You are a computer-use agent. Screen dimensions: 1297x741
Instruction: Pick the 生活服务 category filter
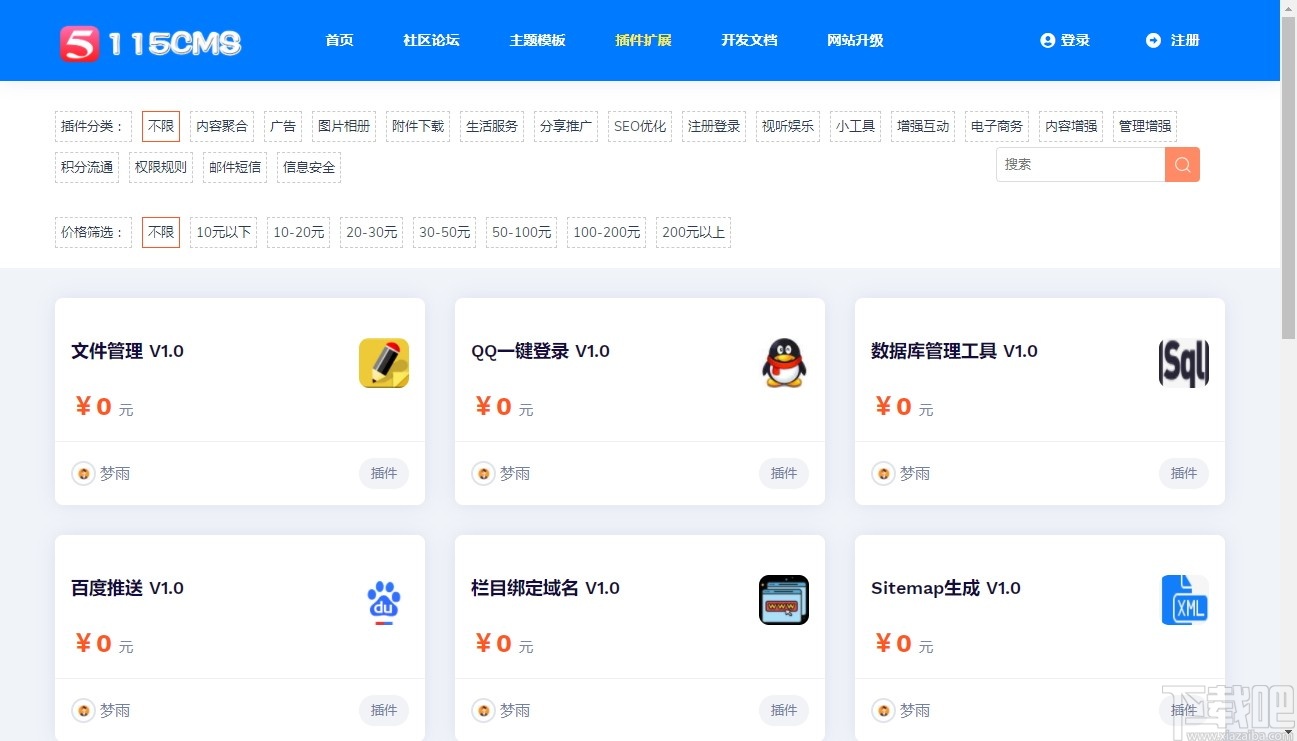[x=492, y=126]
